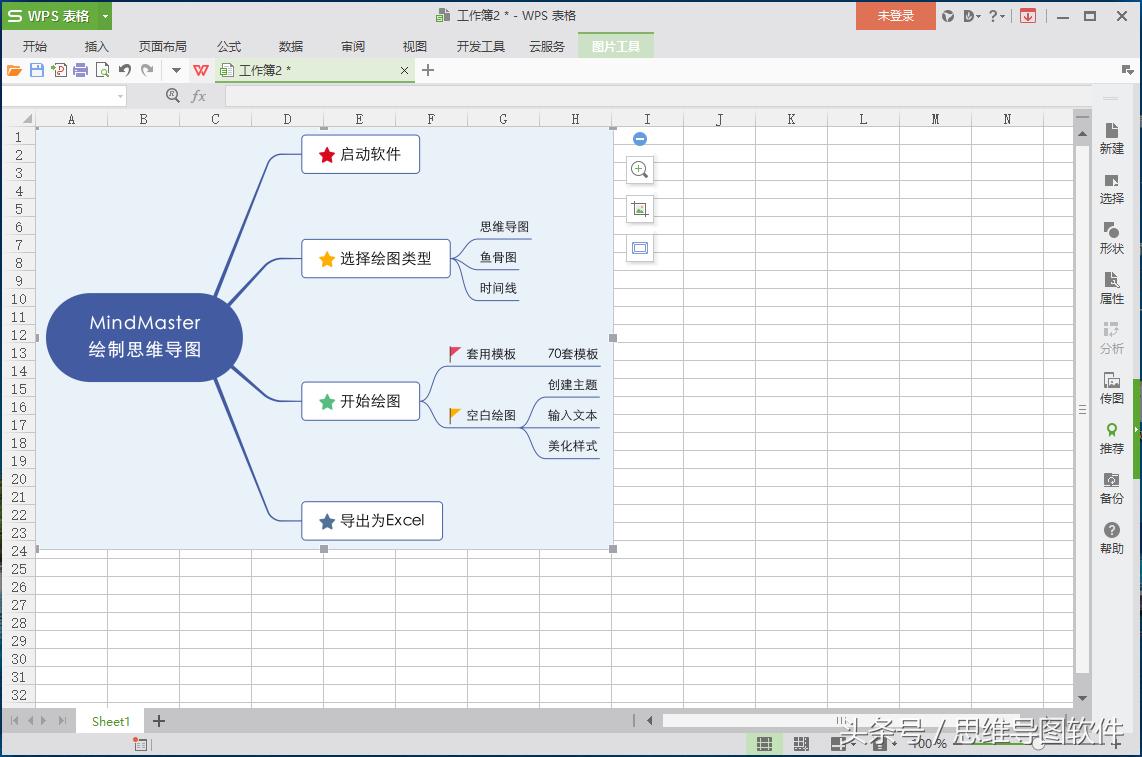Open a file with the Open icon

pyautogui.click(x=13, y=70)
